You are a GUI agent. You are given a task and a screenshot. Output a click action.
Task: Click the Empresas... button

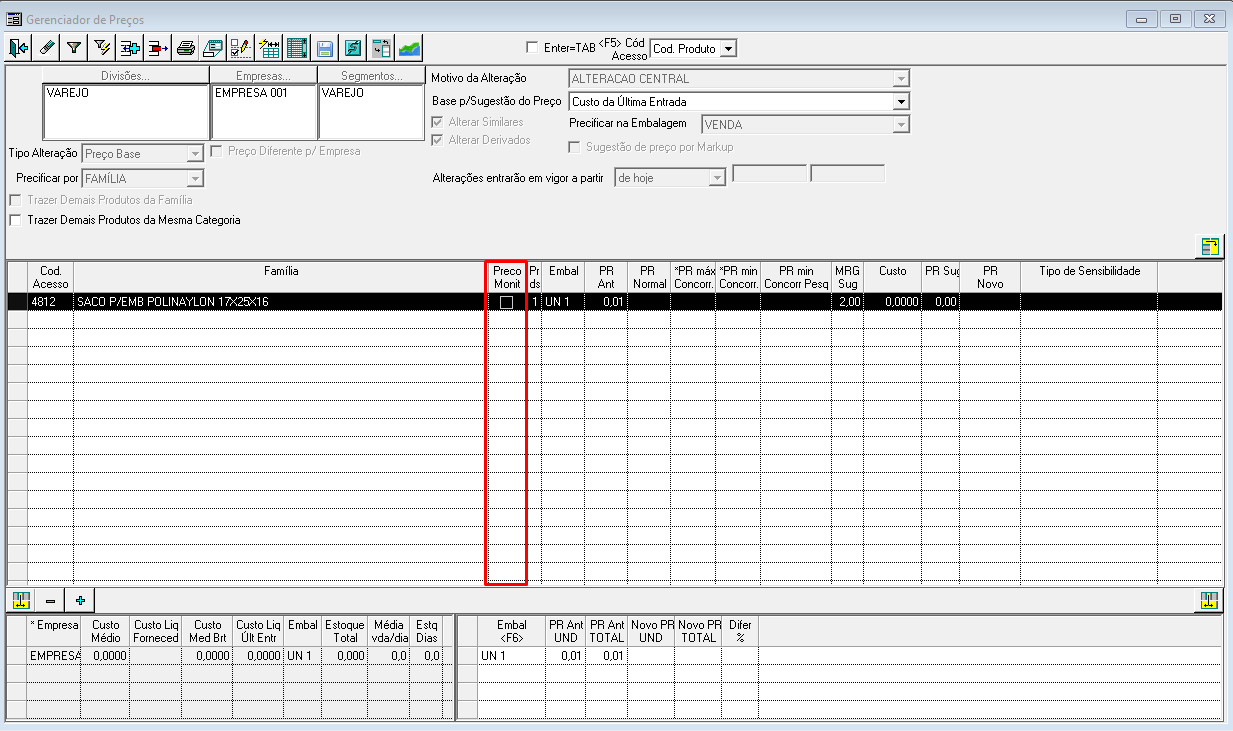click(x=263, y=76)
